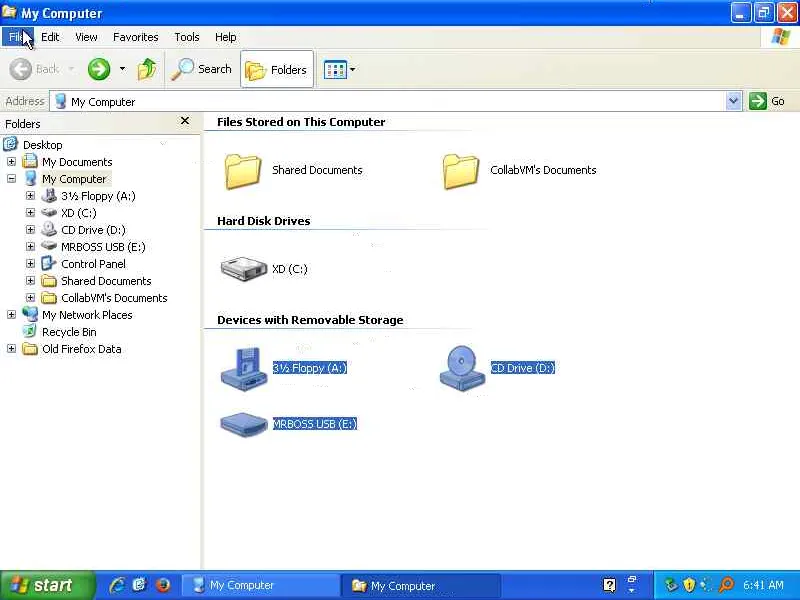
Task: Select Recycle Bin in folder tree
Action: tap(69, 332)
